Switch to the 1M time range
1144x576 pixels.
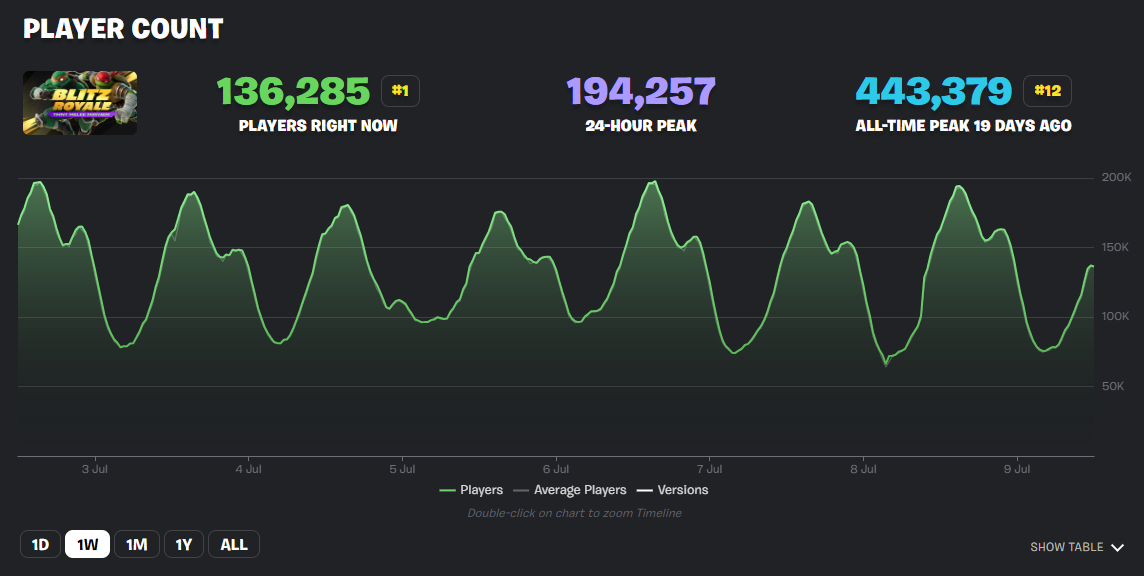137,544
